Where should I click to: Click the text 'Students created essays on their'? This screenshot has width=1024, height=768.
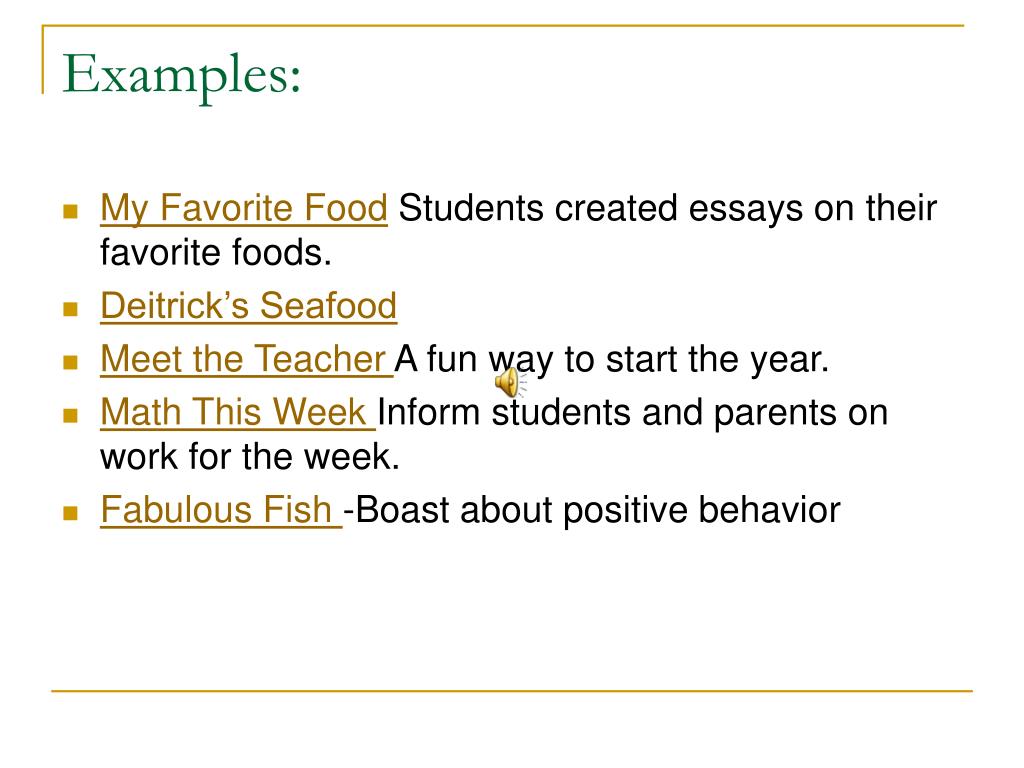pos(667,209)
